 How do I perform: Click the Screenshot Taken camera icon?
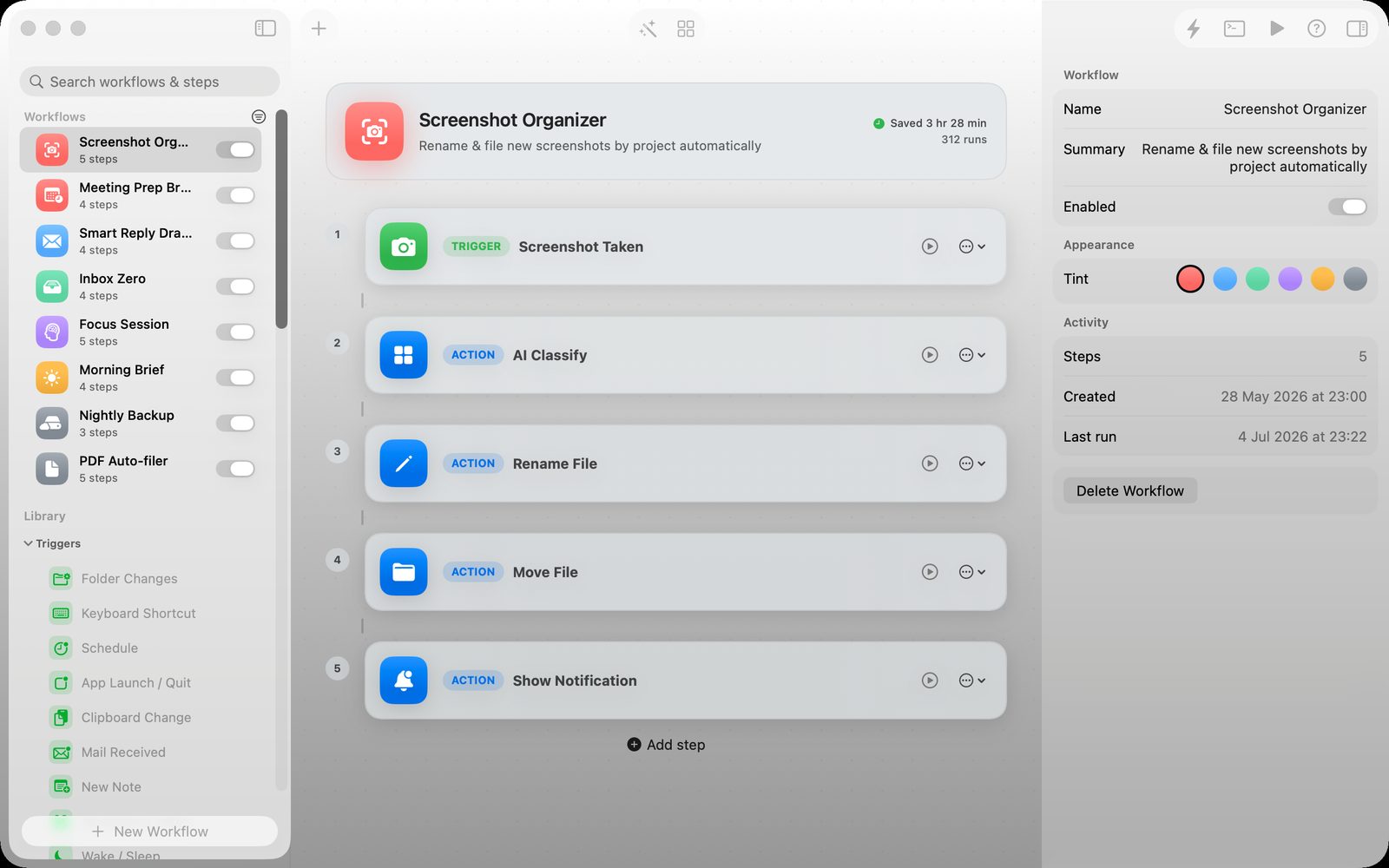[x=404, y=247]
